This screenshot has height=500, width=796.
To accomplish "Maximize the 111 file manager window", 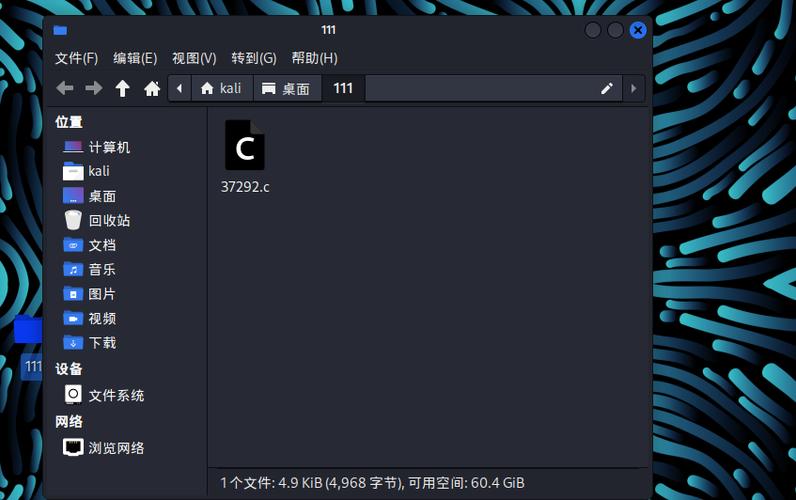I will (x=615, y=30).
